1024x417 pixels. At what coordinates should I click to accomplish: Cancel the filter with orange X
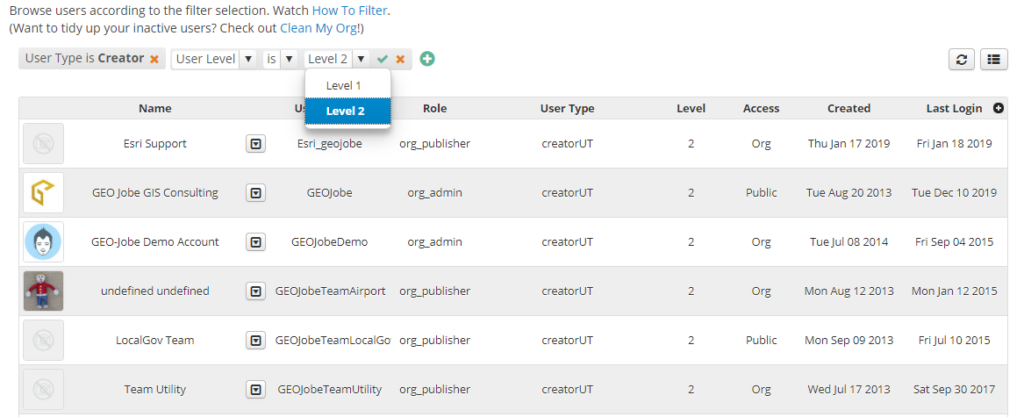point(400,59)
